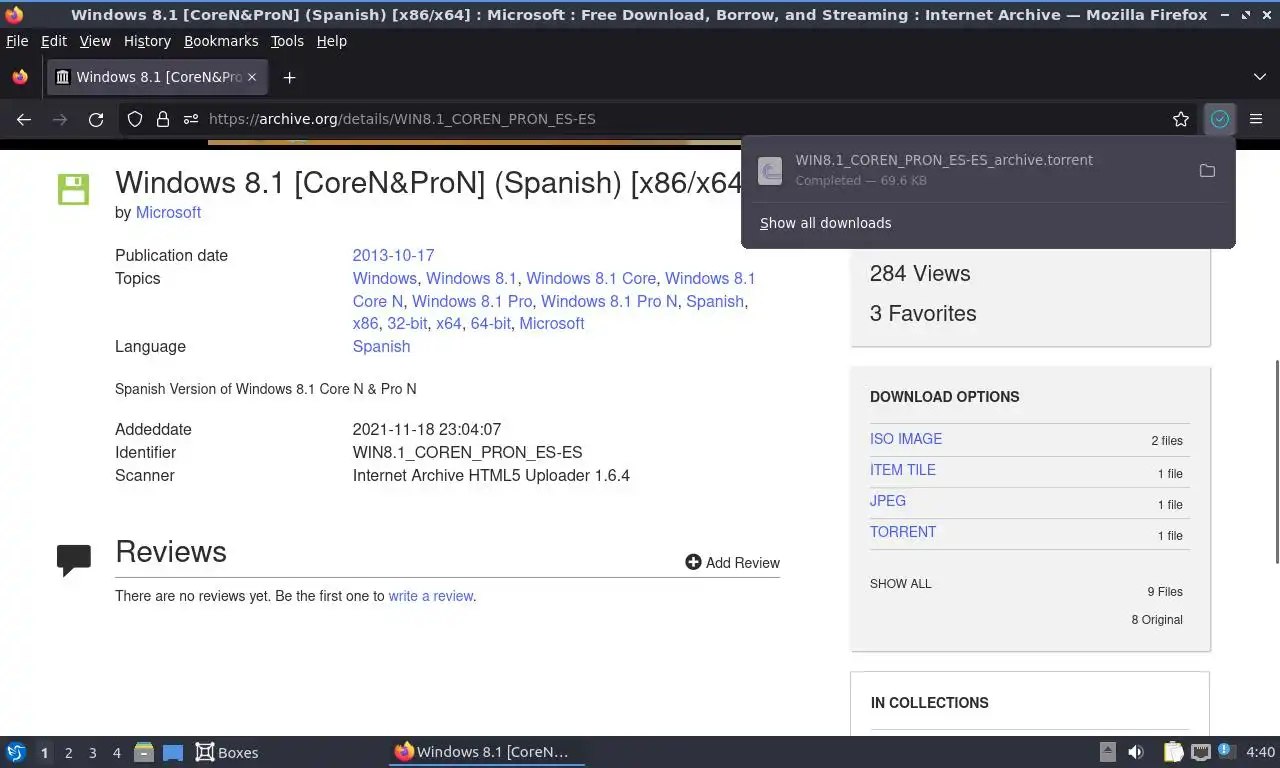Image resolution: width=1280 pixels, height=768 pixels.
Task: Click the permissions icon beside the padlock
Action: tap(191, 119)
